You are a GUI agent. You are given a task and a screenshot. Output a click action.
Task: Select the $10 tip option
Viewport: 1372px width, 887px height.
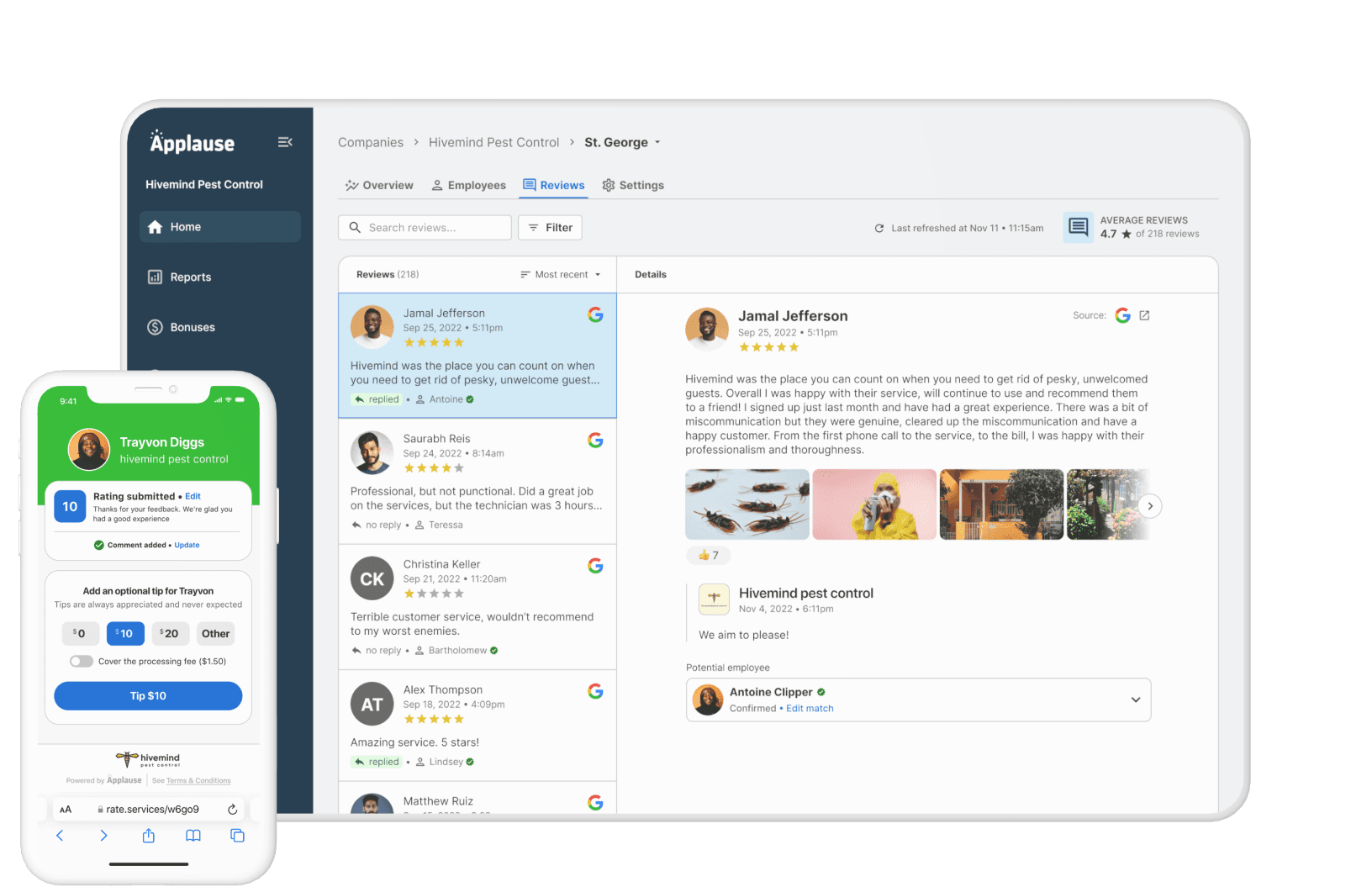point(125,633)
